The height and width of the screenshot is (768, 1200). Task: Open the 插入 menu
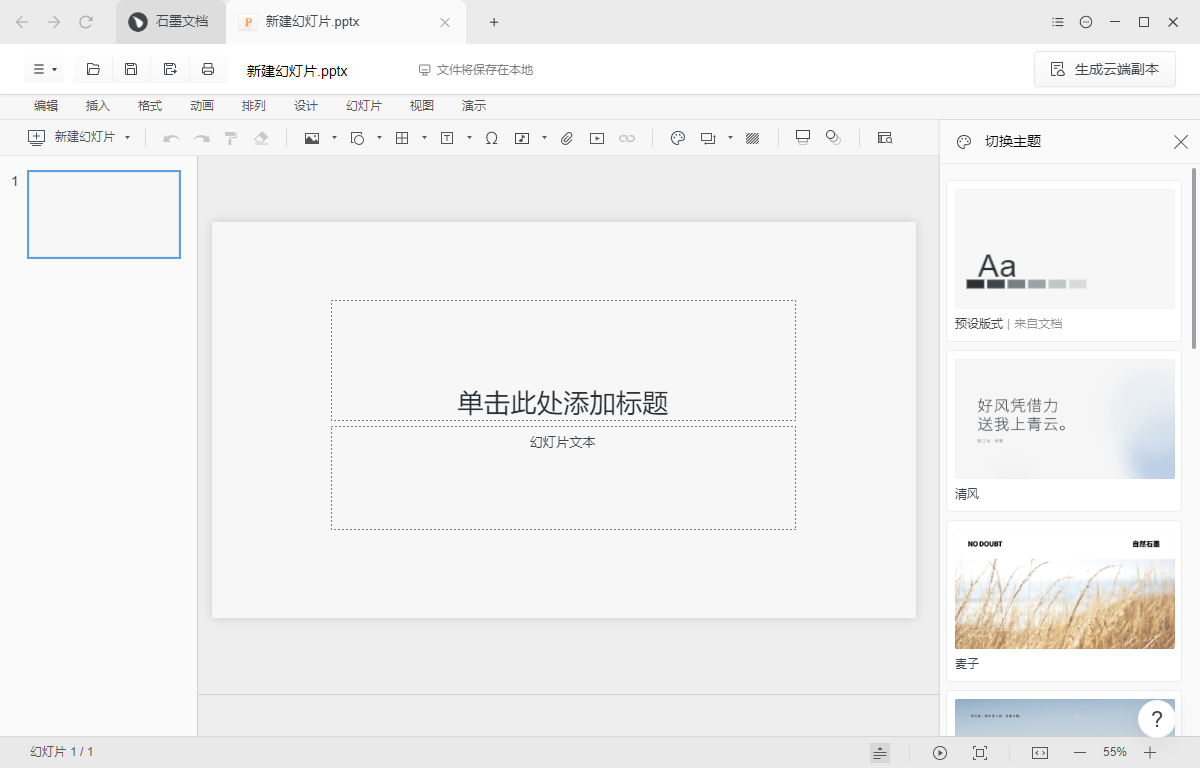(97, 105)
